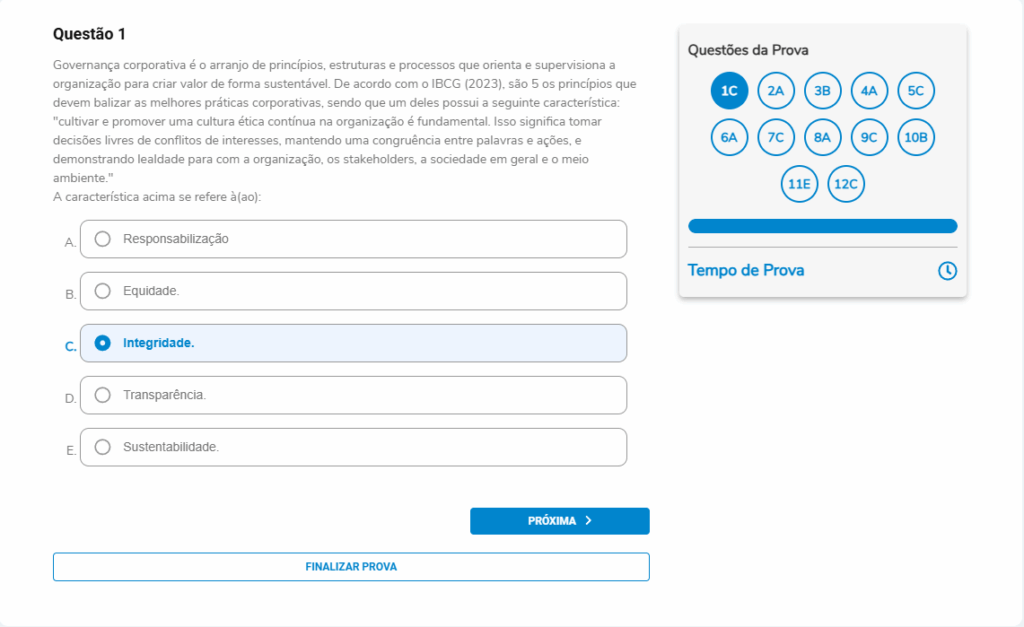Jump to question 7C bubble
The height and width of the screenshot is (627, 1024).
pos(776,138)
